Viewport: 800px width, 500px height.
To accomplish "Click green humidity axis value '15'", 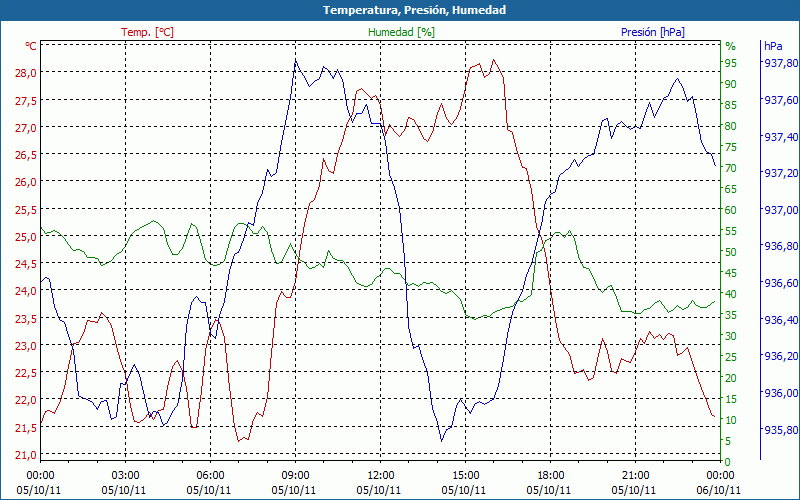I will [x=731, y=399].
